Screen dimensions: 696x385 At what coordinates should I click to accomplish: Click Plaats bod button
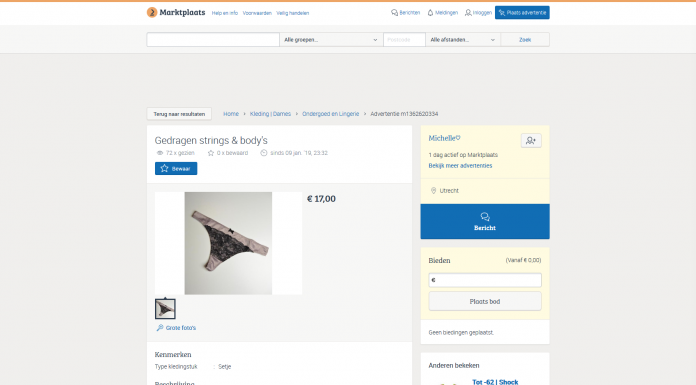[485, 302]
